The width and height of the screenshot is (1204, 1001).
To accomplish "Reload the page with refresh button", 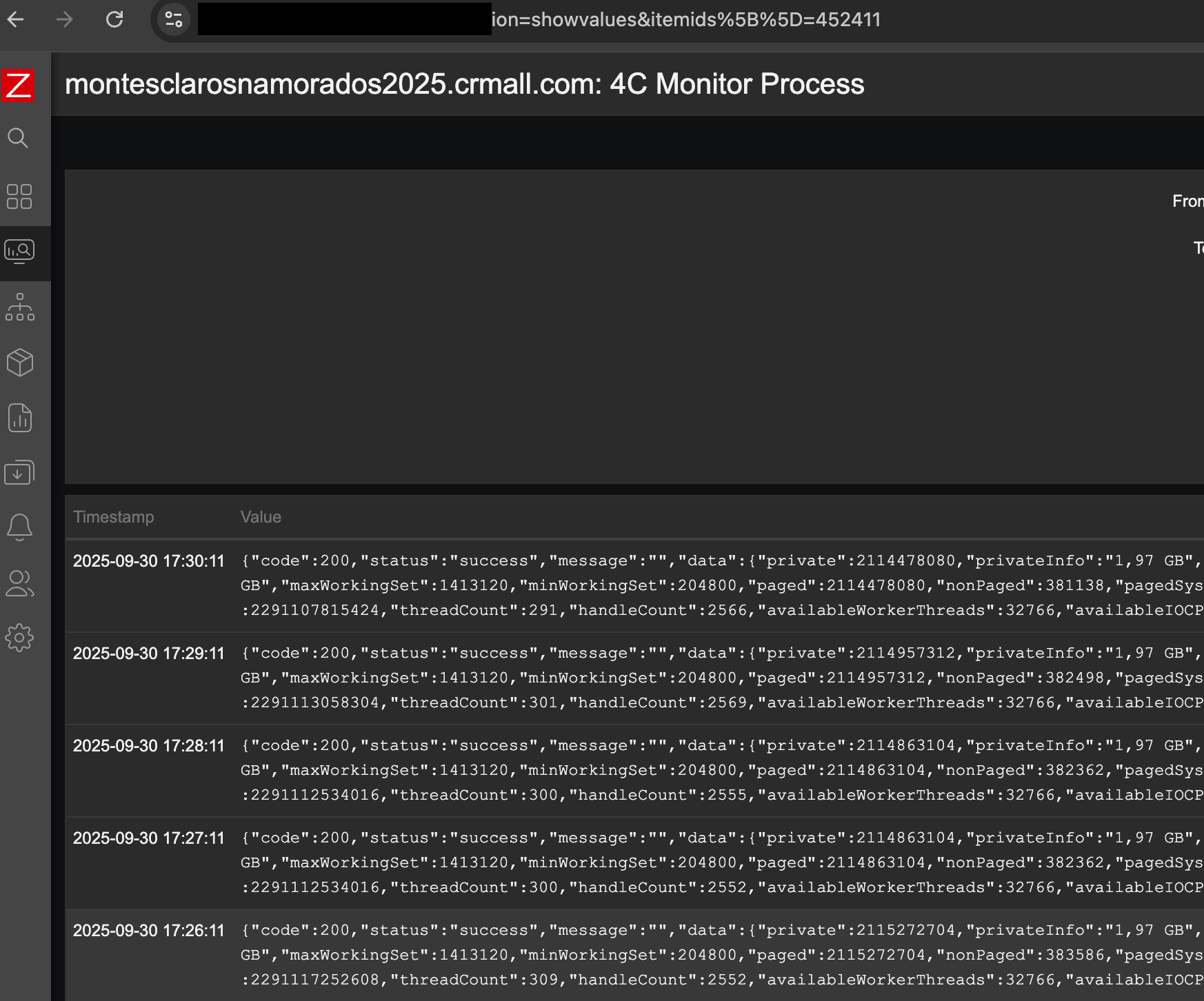I will pos(114,19).
